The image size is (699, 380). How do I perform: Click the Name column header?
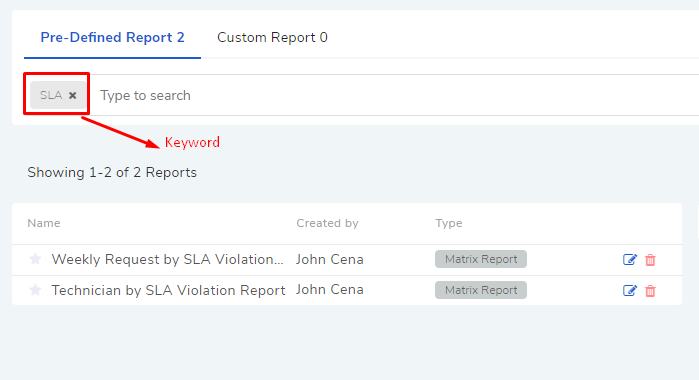coord(44,223)
